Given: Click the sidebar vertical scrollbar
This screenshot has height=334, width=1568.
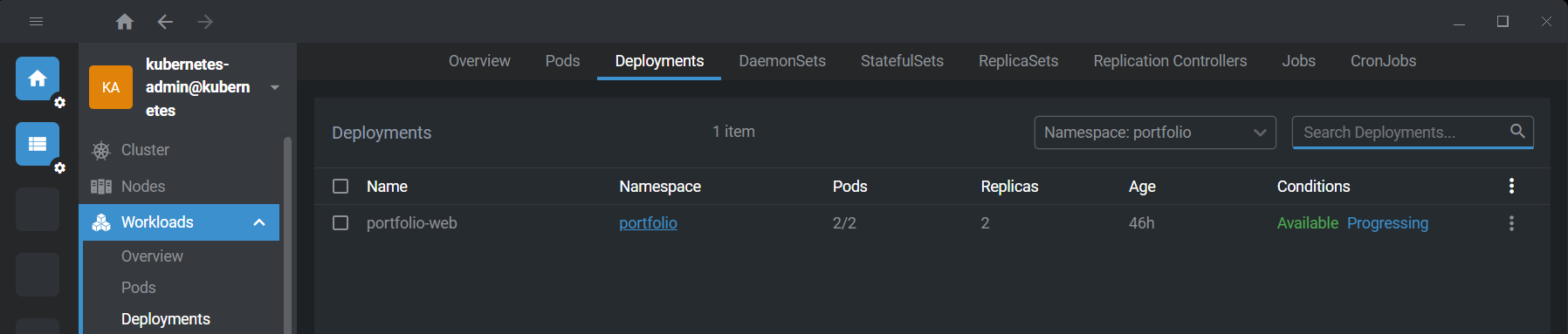Looking at the screenshot, I should (287, 235).
